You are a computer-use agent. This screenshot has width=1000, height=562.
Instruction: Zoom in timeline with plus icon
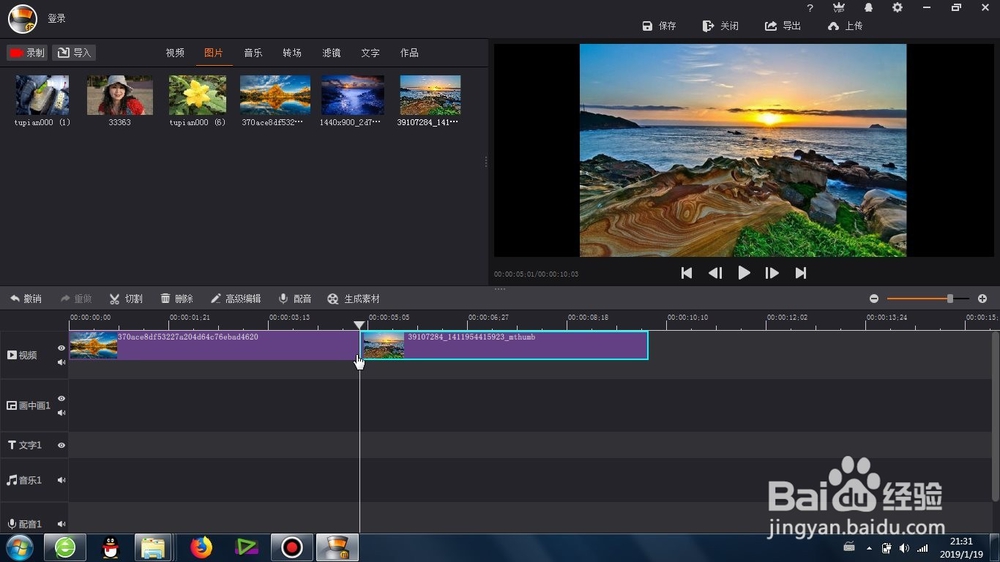[x=982, y=299]
